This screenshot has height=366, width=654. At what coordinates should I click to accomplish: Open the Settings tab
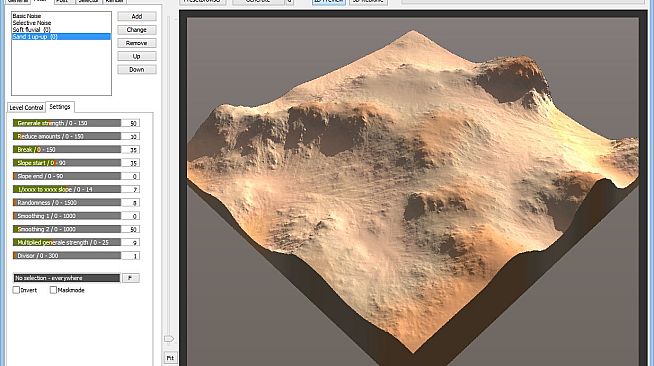pos(60,107)
